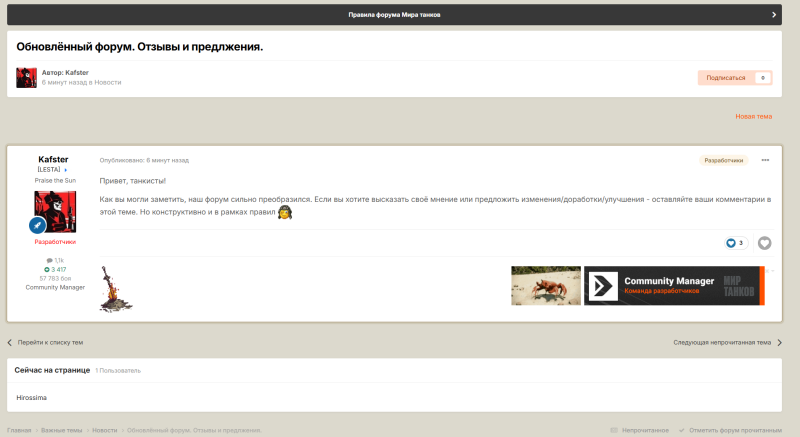
Task: View the subscriber count badge showing 0
Action: (763, 78)
